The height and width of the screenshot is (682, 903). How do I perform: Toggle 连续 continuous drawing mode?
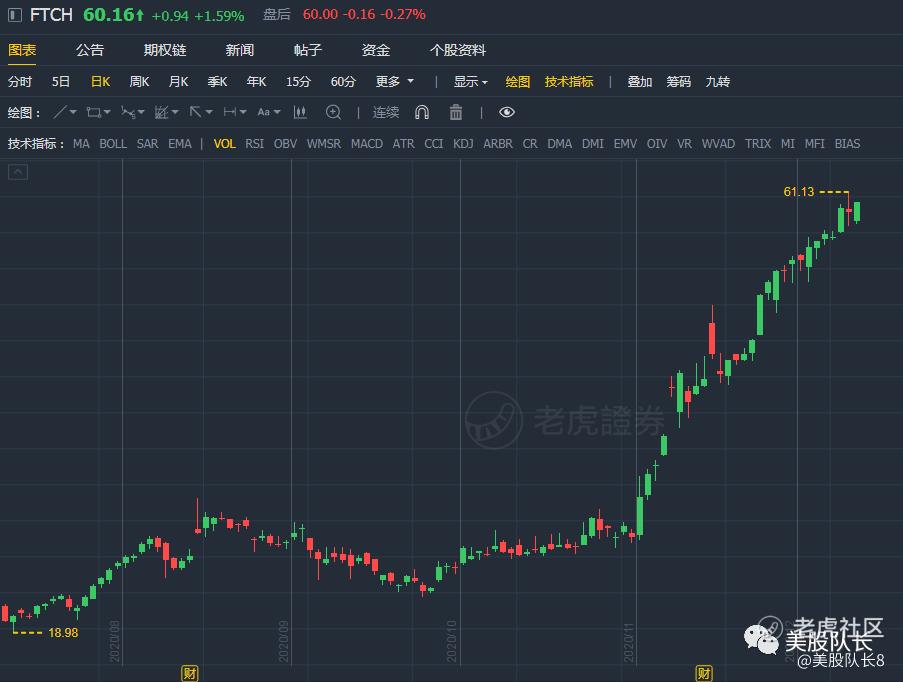click(386, 112)
